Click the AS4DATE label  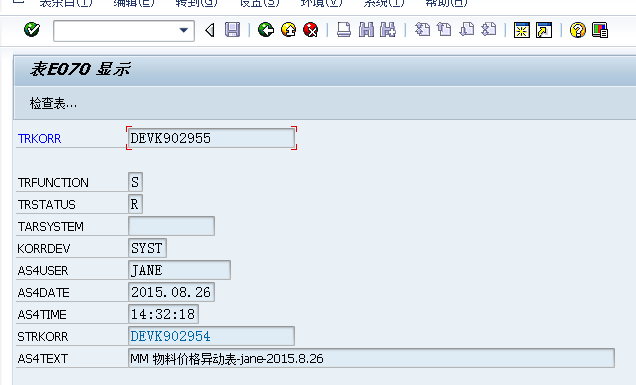click(x=43, y=293)
